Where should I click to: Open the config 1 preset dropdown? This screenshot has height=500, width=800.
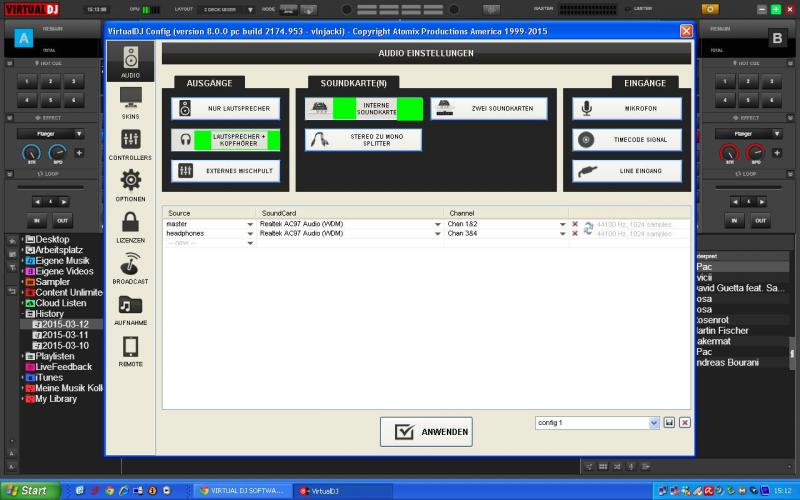654,423
